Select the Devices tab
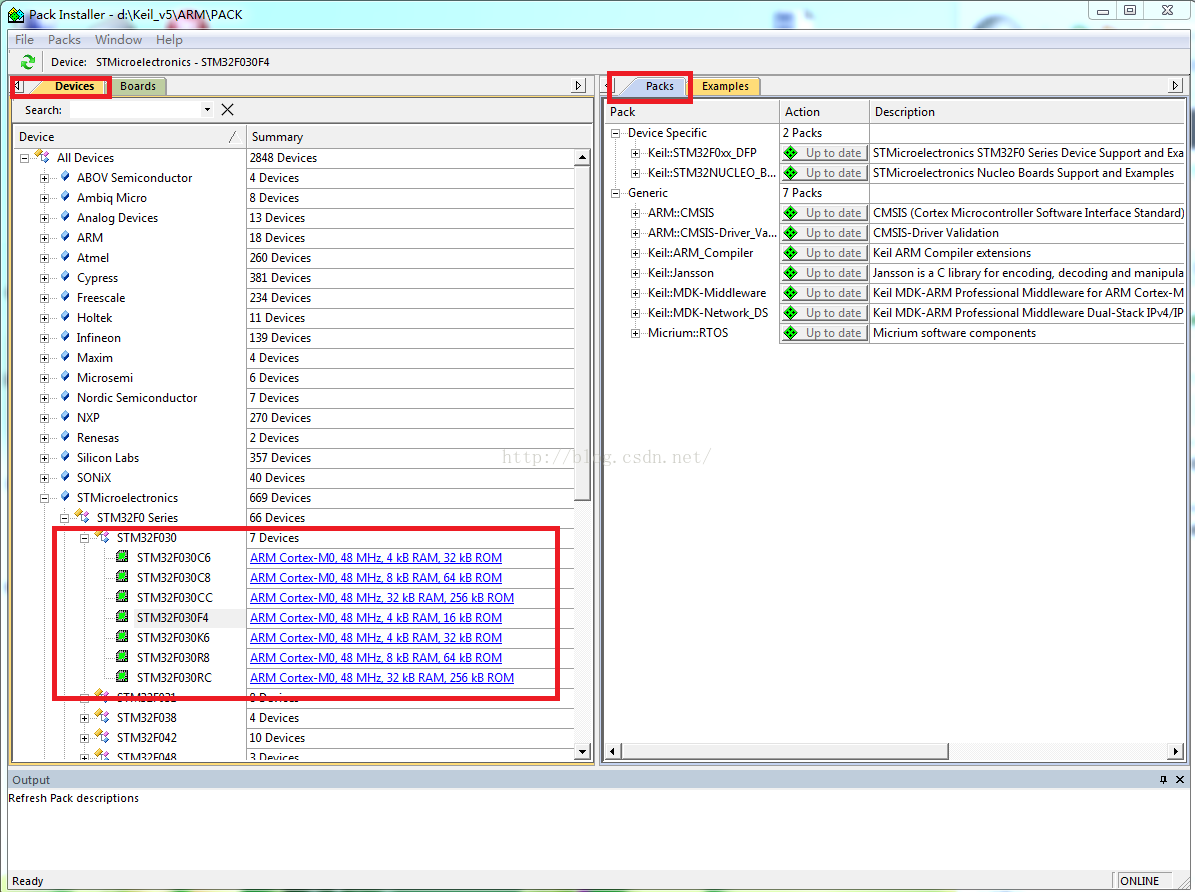1195x892 pixels. point(74,86)
